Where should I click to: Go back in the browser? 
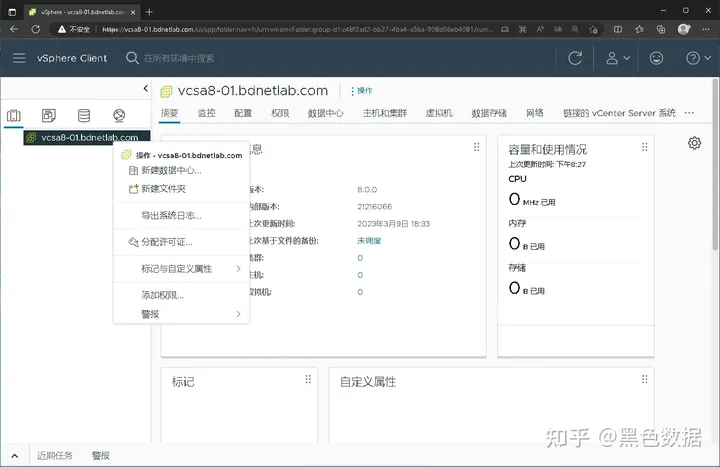click(x=14, y=29)
